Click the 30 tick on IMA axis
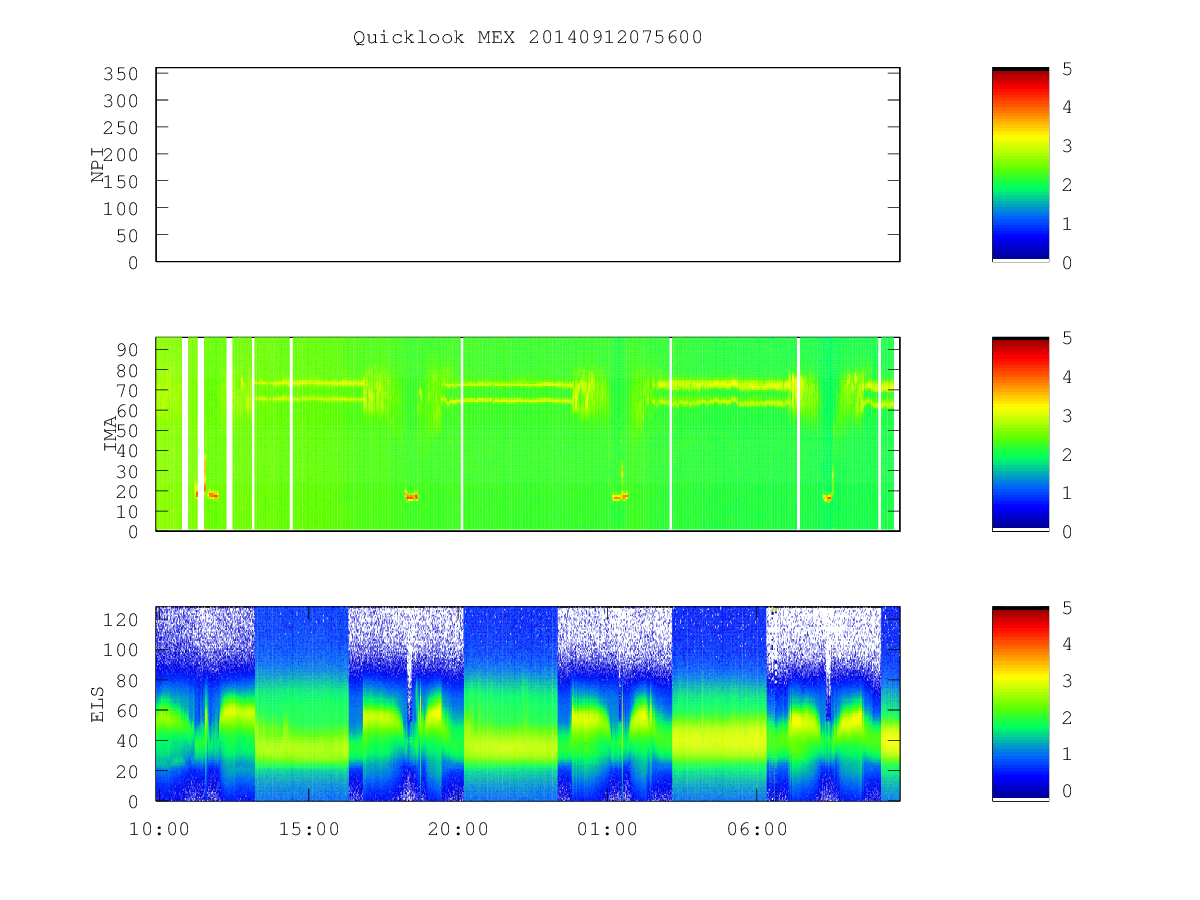Screen dimensions: 1200x900 (x=126, y=471)
